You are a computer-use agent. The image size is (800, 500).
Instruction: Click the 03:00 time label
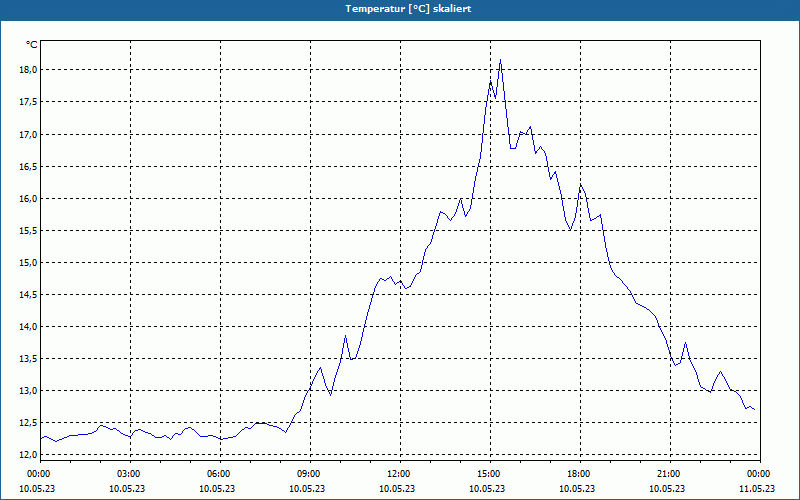tap(131, 474)
